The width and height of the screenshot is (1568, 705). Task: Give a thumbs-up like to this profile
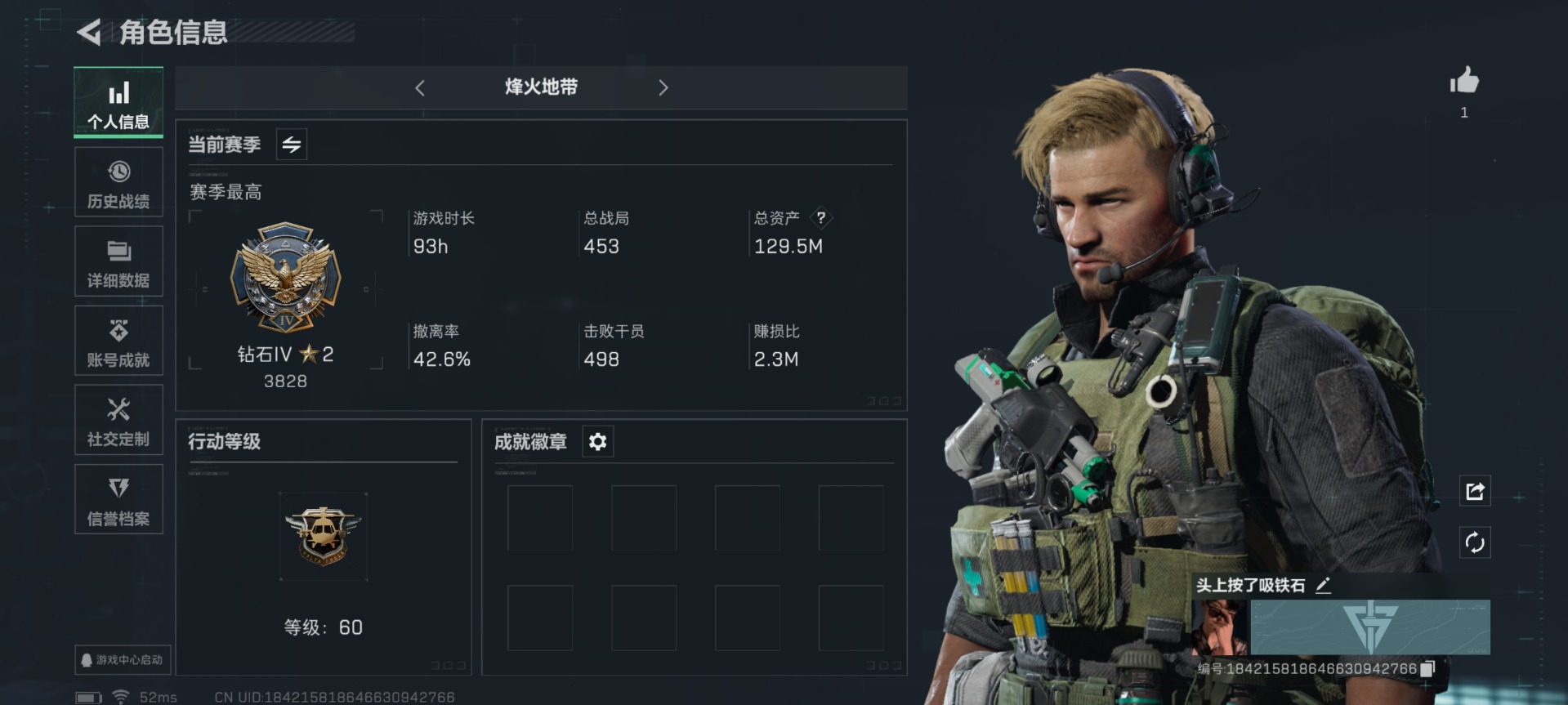click(x=1464, y=81)
